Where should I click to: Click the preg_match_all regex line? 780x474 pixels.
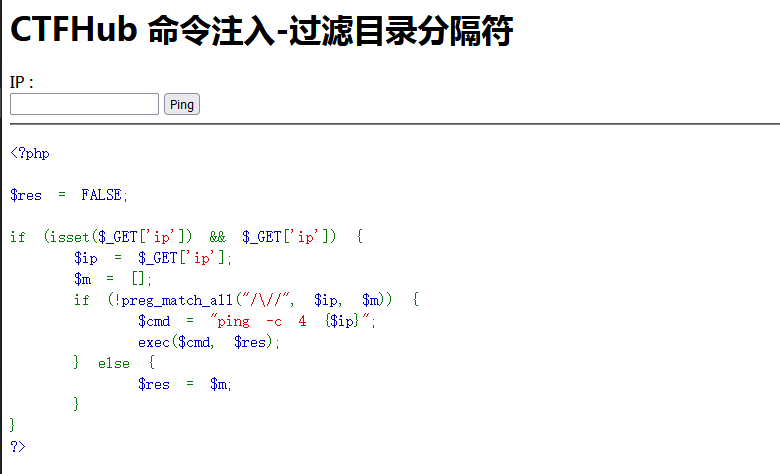(246, 299)
